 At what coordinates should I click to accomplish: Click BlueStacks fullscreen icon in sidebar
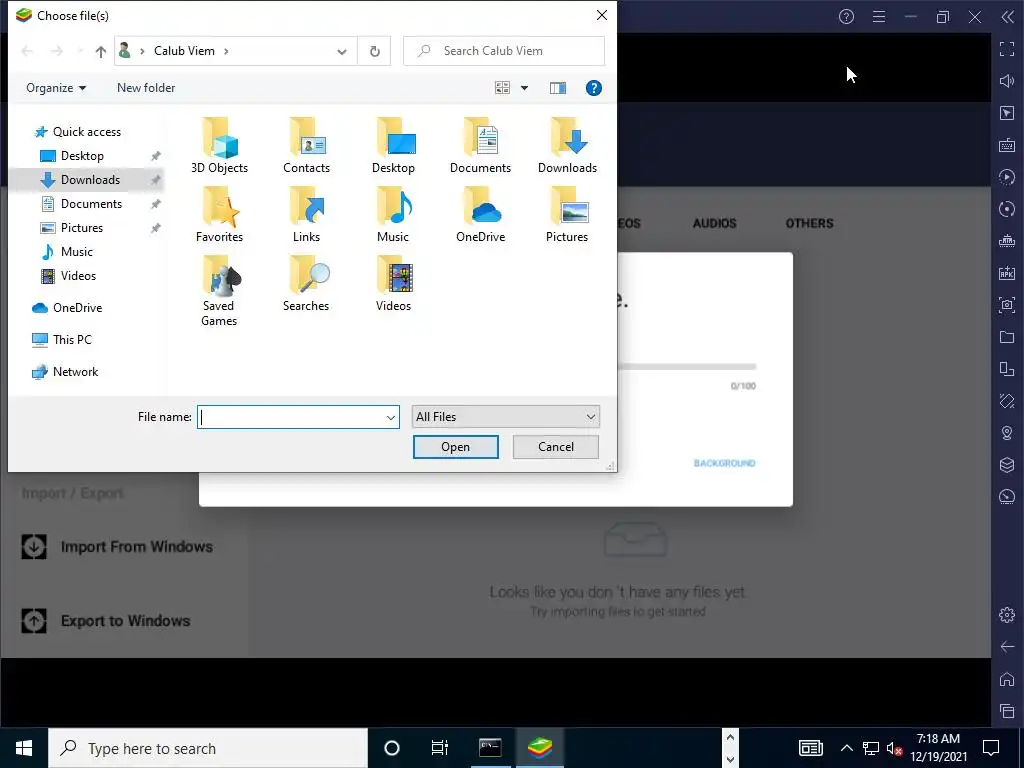pos(1007,49)
